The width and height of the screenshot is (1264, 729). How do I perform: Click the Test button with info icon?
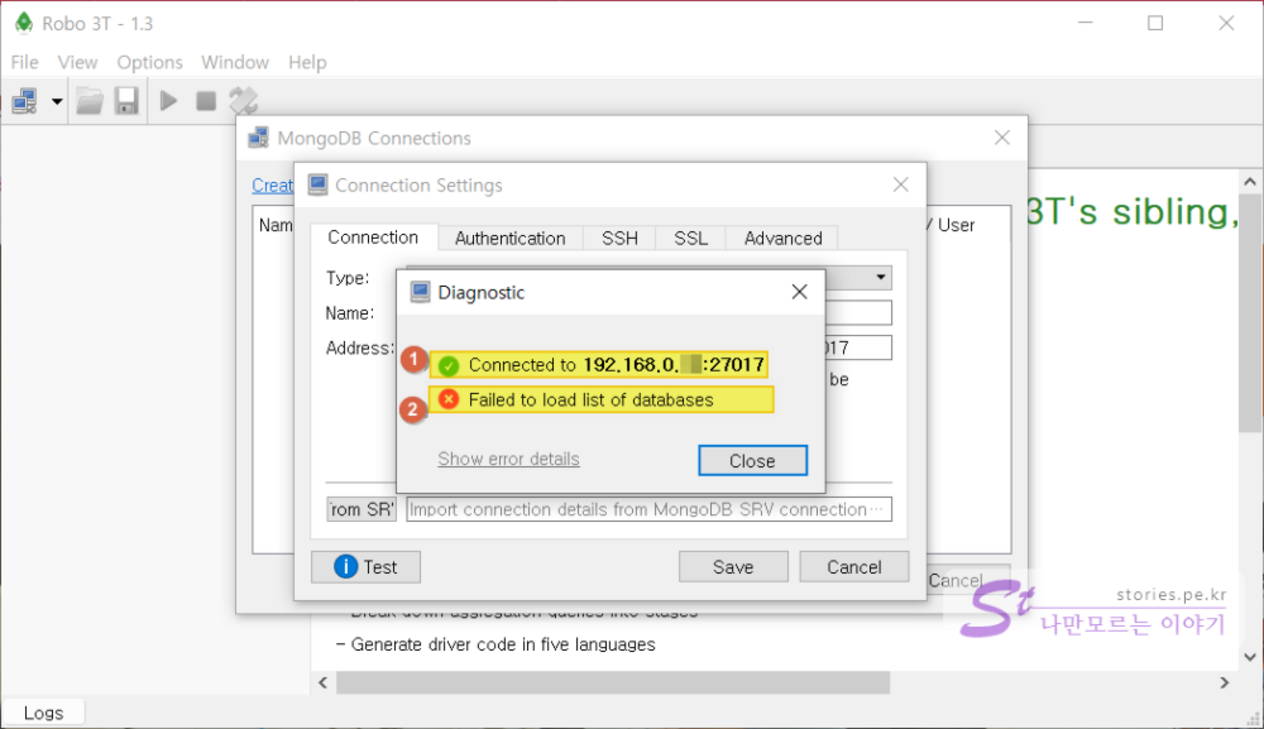coord(365,567)
